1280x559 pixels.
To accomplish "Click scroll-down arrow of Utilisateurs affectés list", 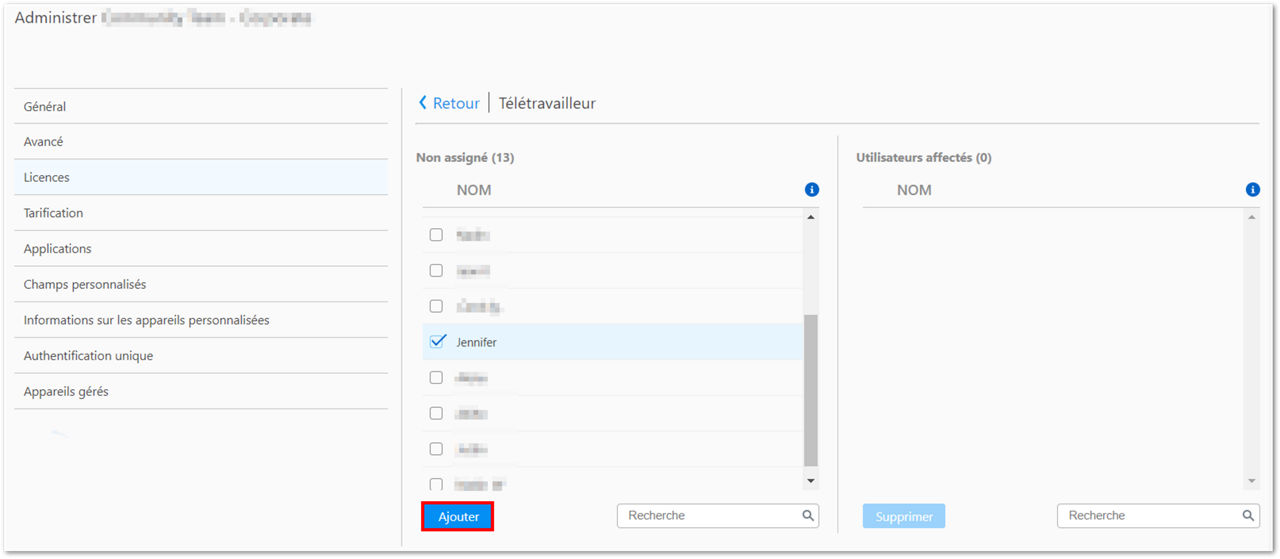I will click(x=1252, y=481).
